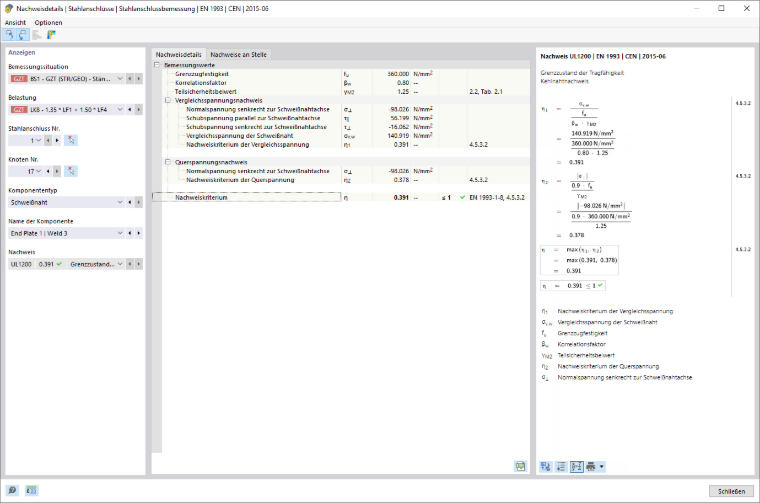Select the Schubspannung parallel zur Schweißnahtachse row

346,118
